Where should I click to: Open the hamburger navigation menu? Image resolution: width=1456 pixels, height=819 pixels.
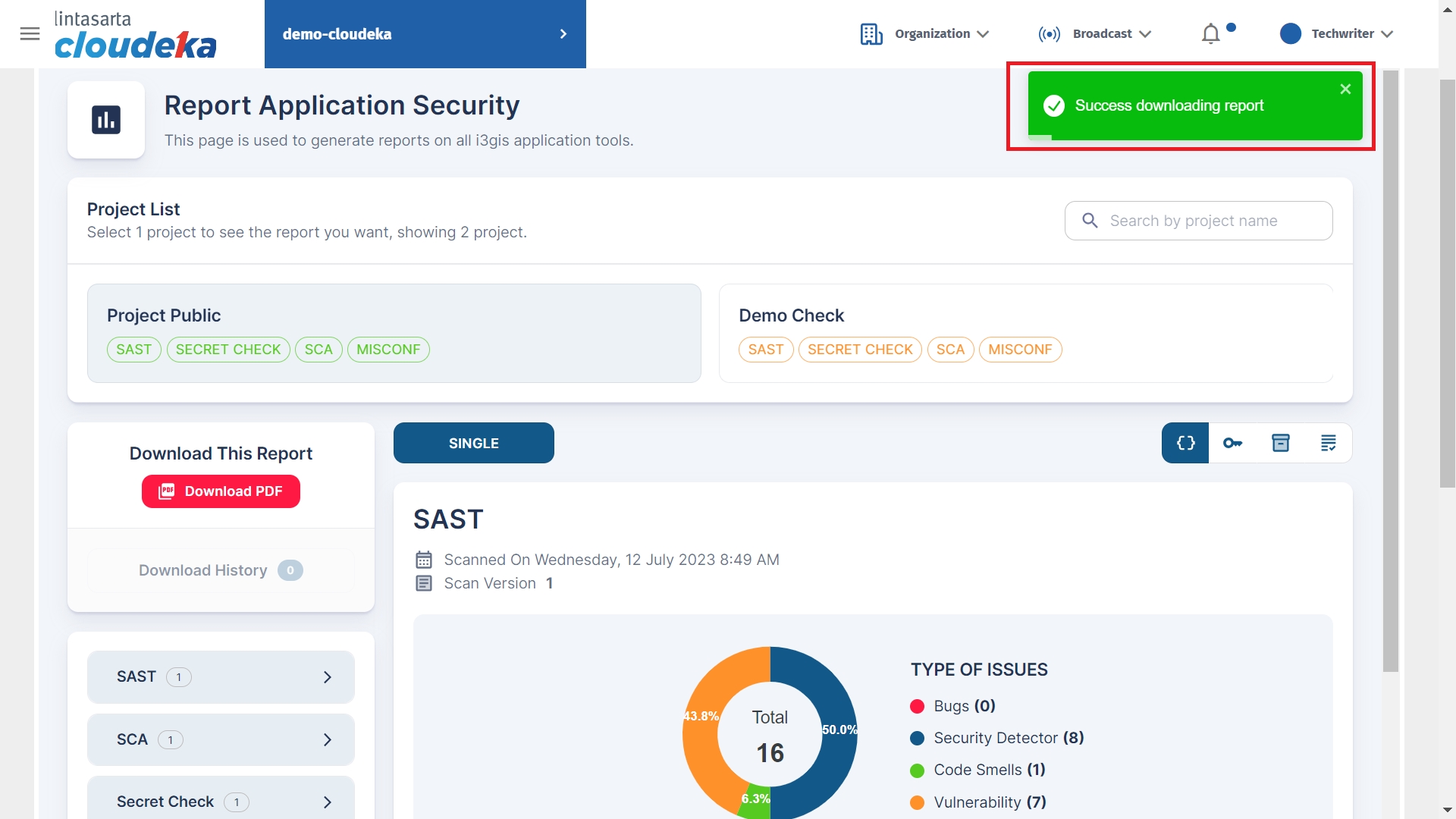(30, 33)
